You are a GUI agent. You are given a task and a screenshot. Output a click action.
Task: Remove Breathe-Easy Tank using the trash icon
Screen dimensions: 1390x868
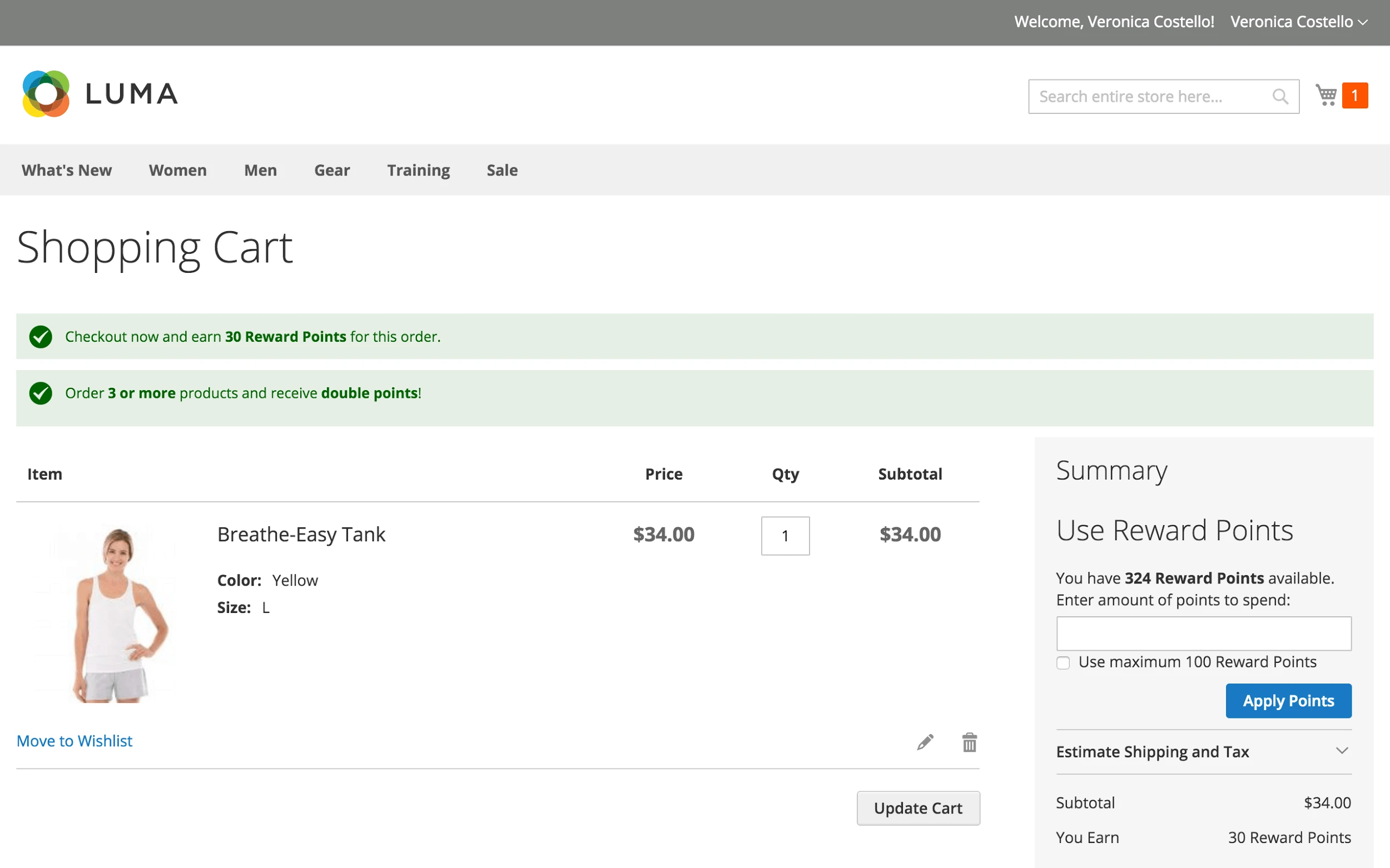tap(969, 742)
